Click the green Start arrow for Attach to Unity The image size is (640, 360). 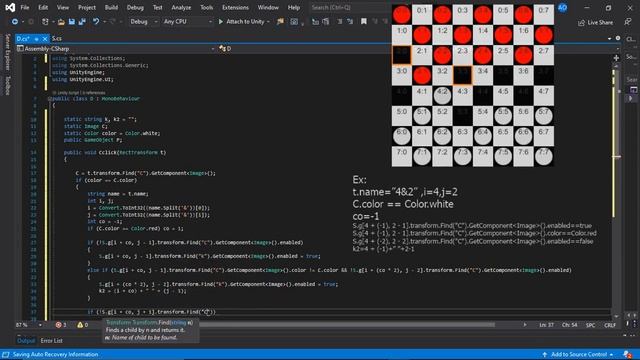click(221, 22)
